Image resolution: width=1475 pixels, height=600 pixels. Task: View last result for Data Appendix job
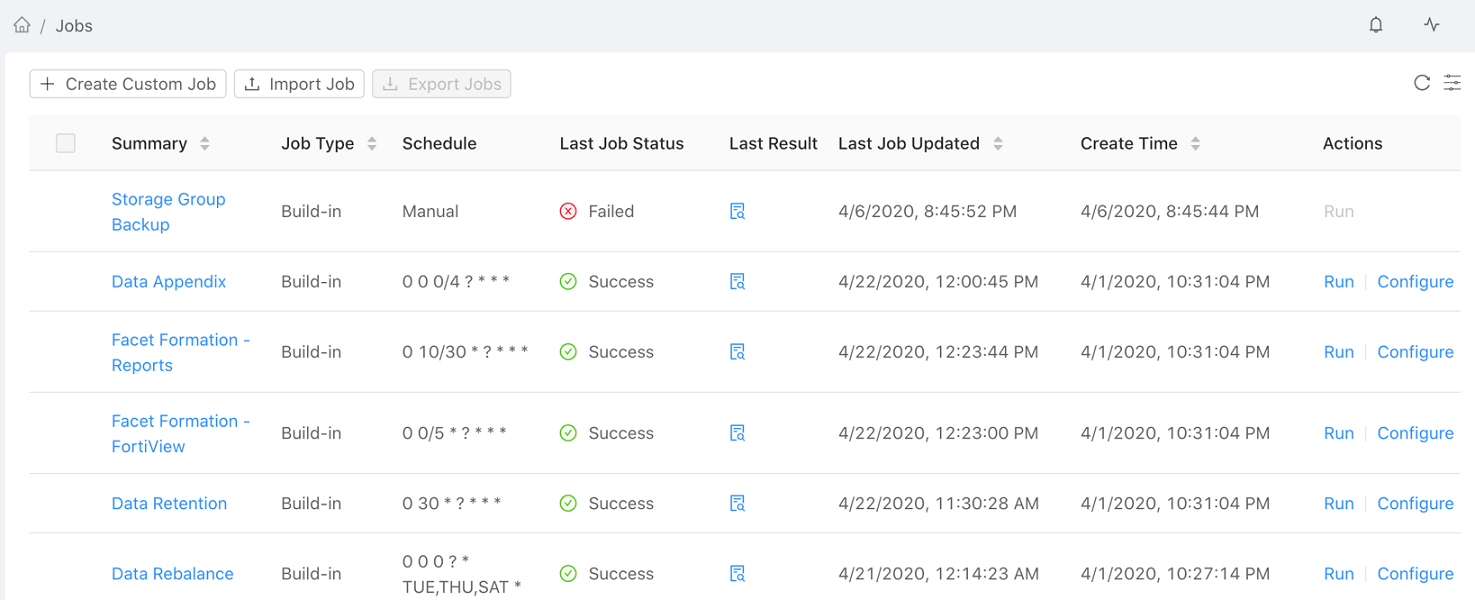click(737, 282)
